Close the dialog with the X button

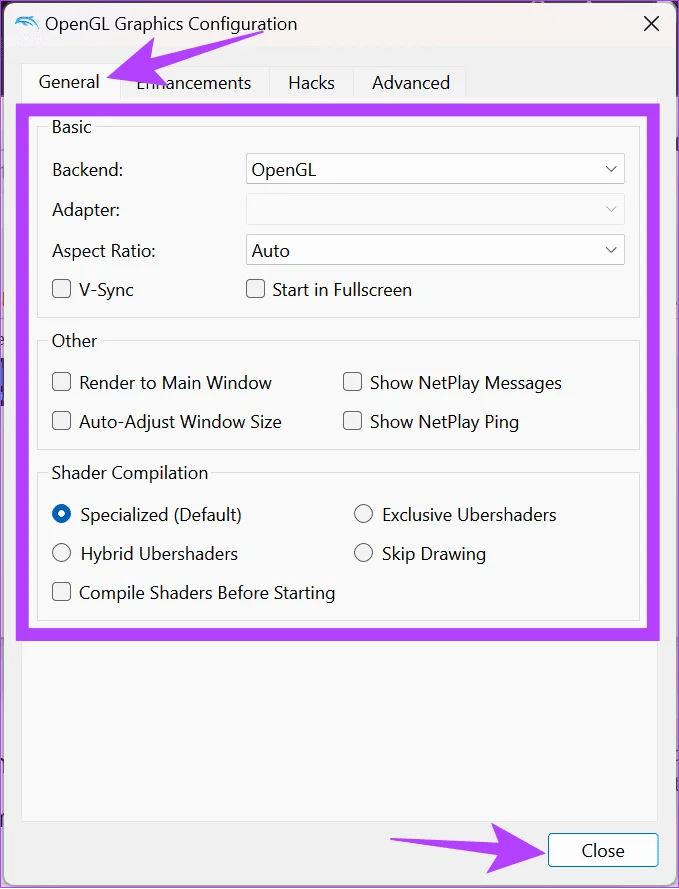pyautogui.click(x=651, y=24)
